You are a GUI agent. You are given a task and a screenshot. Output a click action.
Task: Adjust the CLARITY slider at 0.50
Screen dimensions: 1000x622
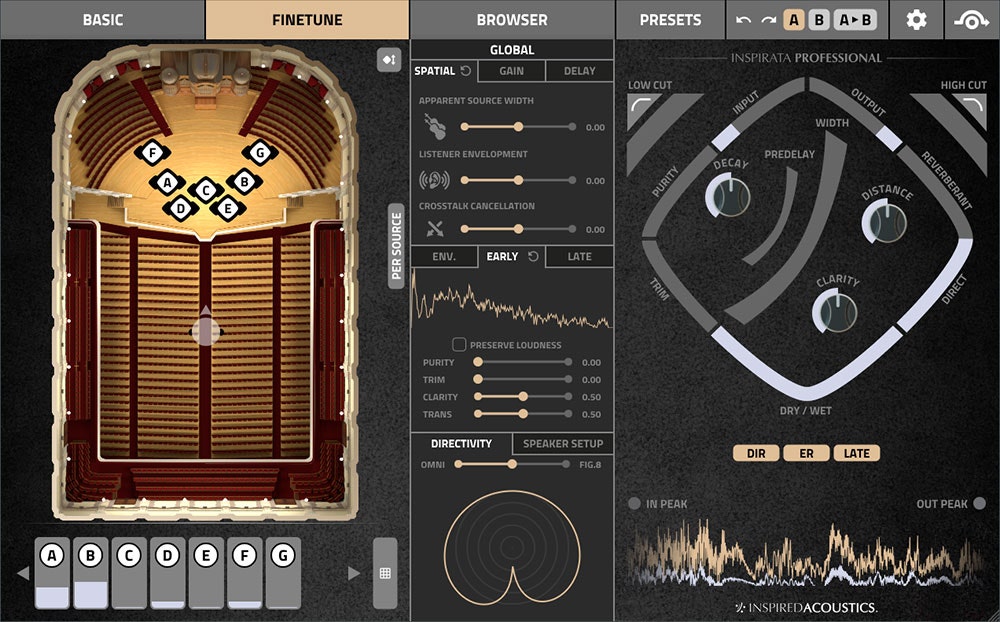pos(522,396)
